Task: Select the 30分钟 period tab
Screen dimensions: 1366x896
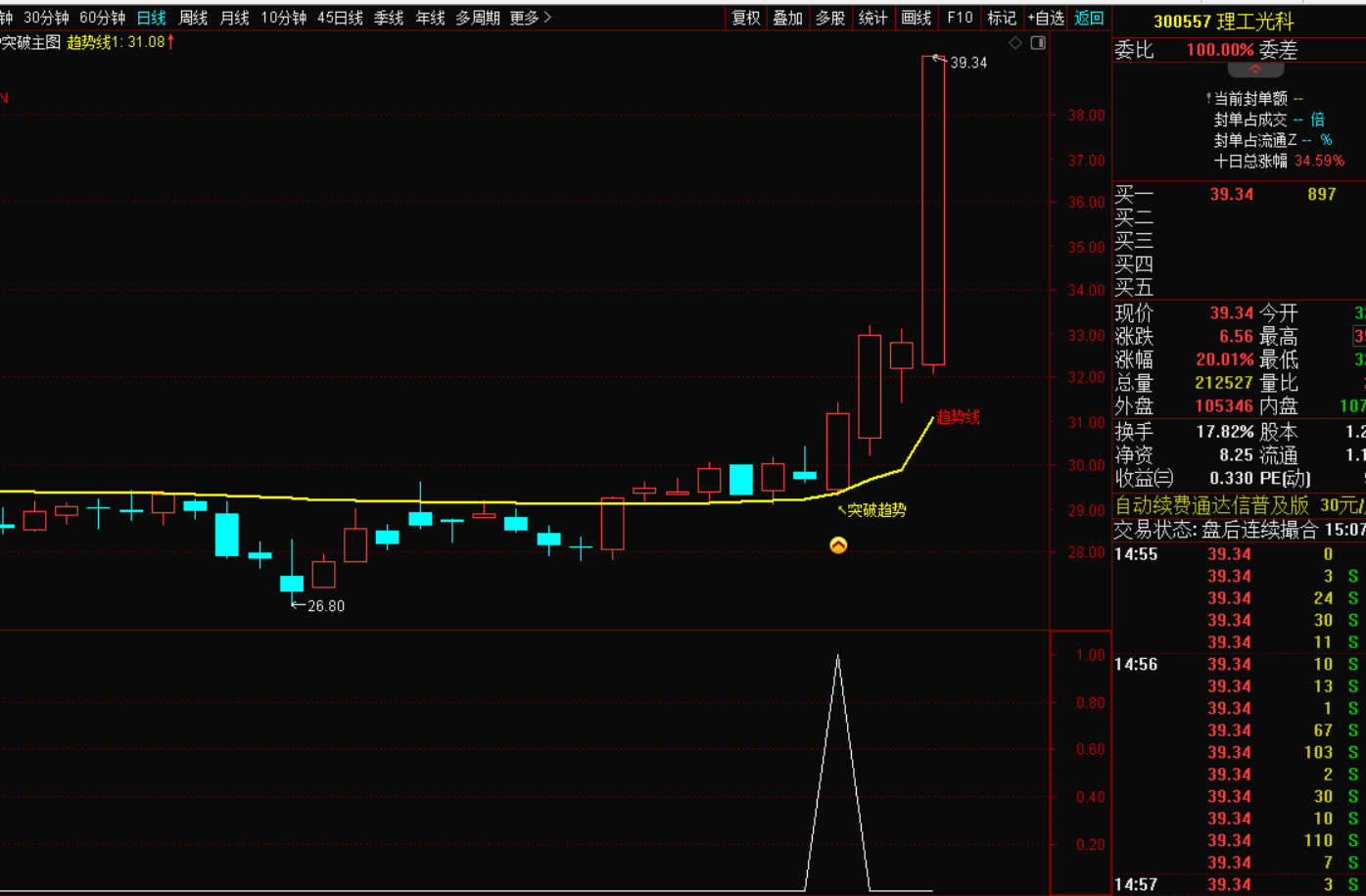Action: [x=46, y=18]
